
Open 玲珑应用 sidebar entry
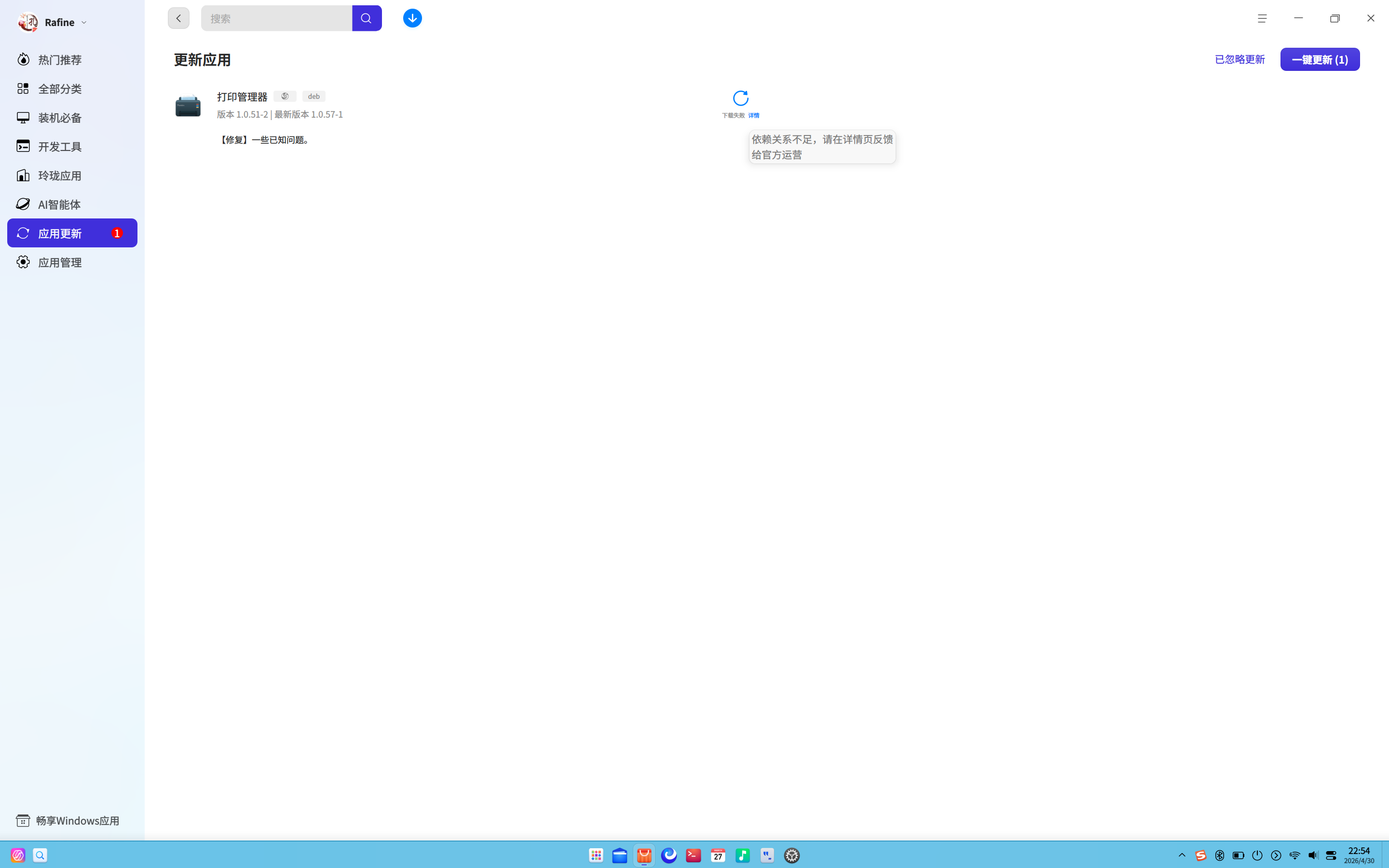click(60, 176)
